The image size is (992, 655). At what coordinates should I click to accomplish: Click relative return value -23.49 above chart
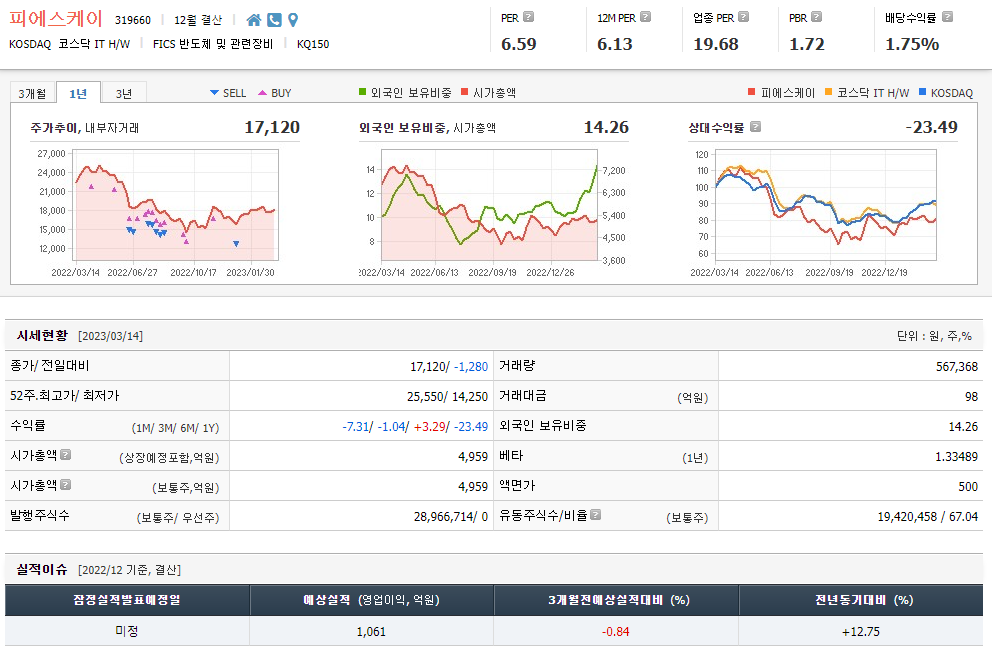click(931, 127)
